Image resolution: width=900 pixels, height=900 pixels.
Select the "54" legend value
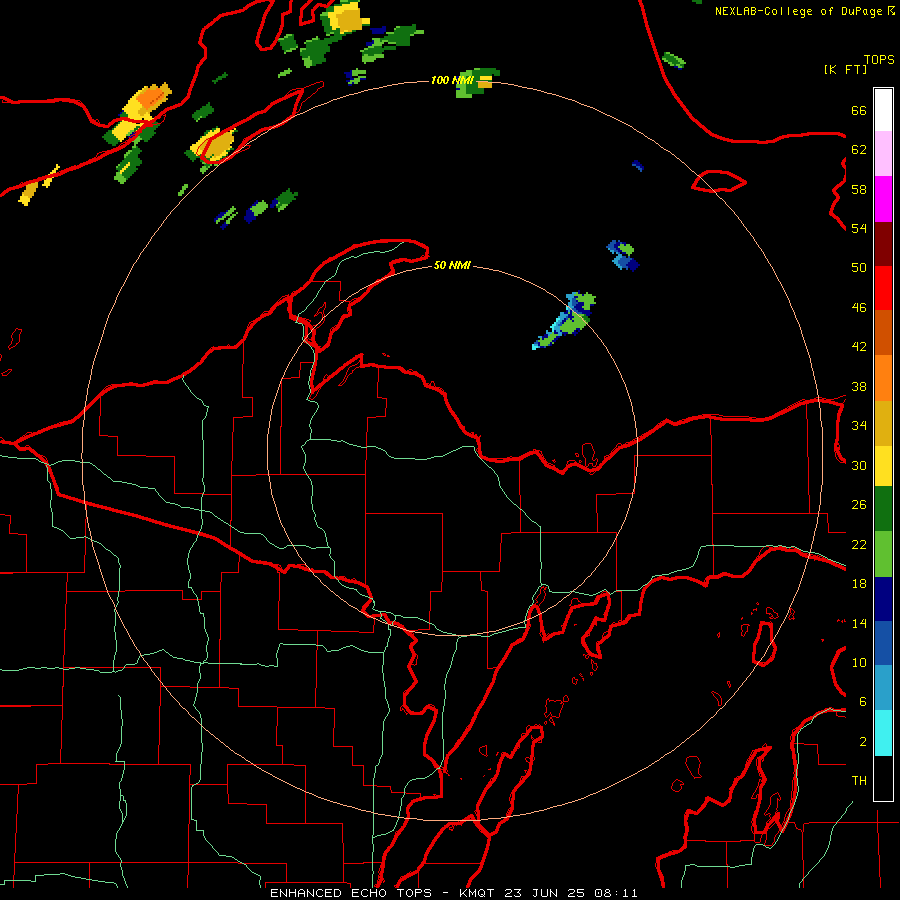click(x=859, y=228)
